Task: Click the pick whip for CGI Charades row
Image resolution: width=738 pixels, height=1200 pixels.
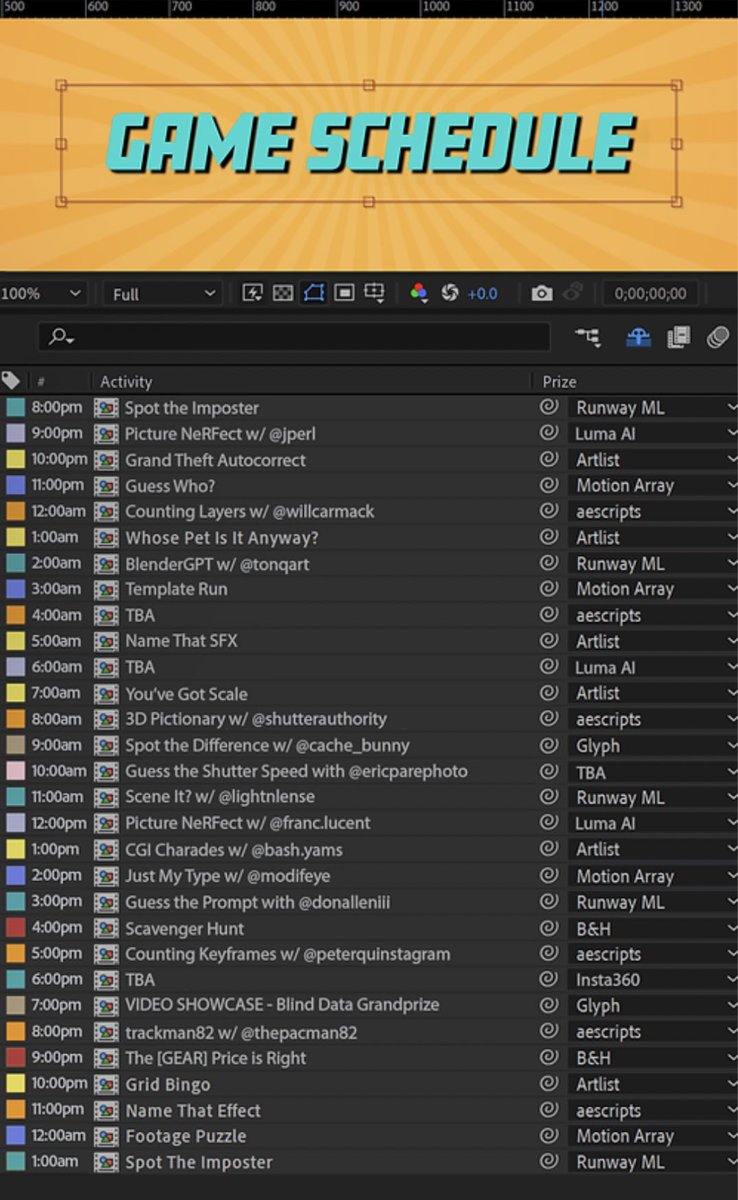Action: [x=549, y=849]
